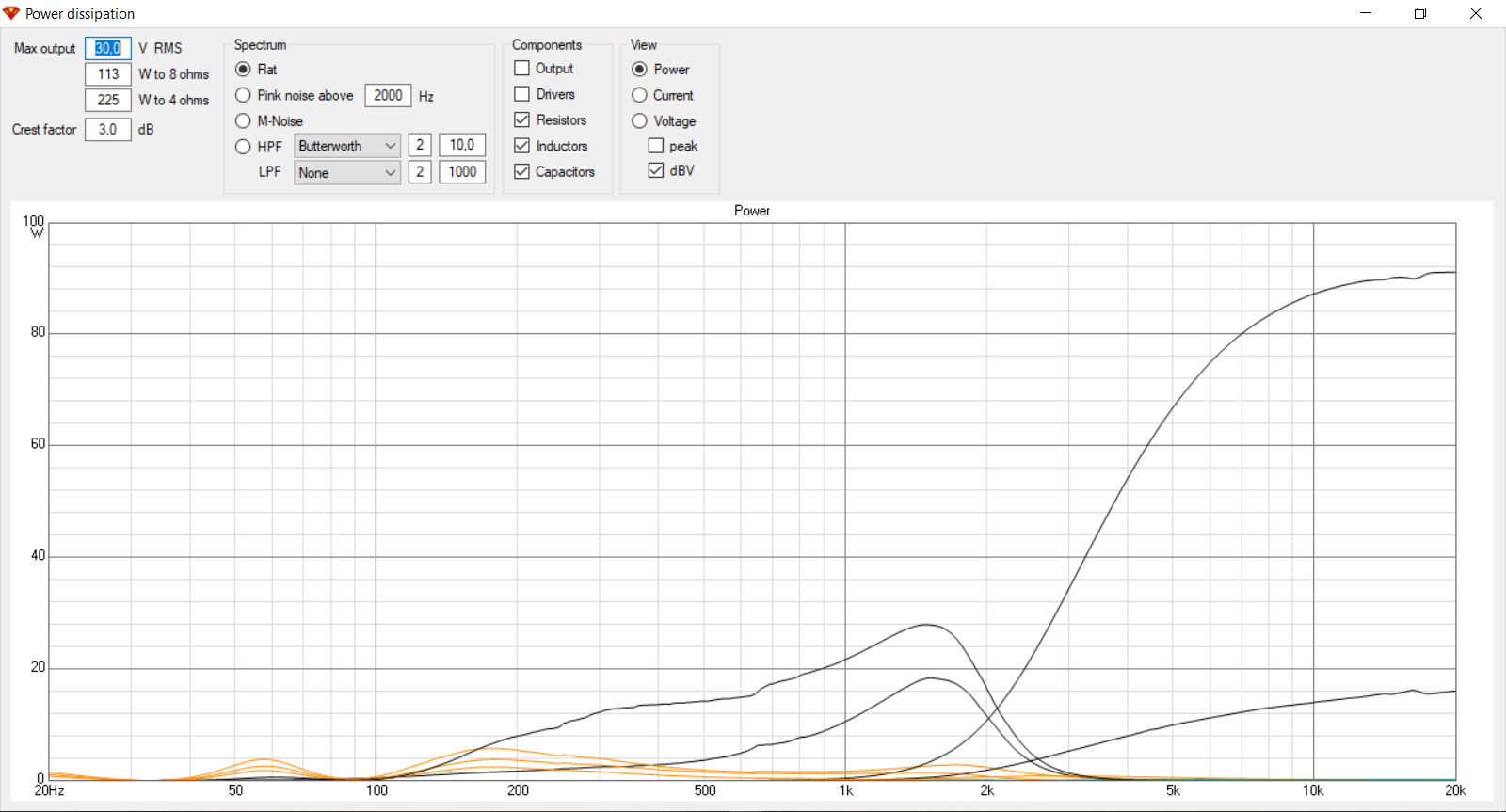1506x812 pixels.
Task: Click the pink noise frequency Hz field
Action: pos(388,95)
